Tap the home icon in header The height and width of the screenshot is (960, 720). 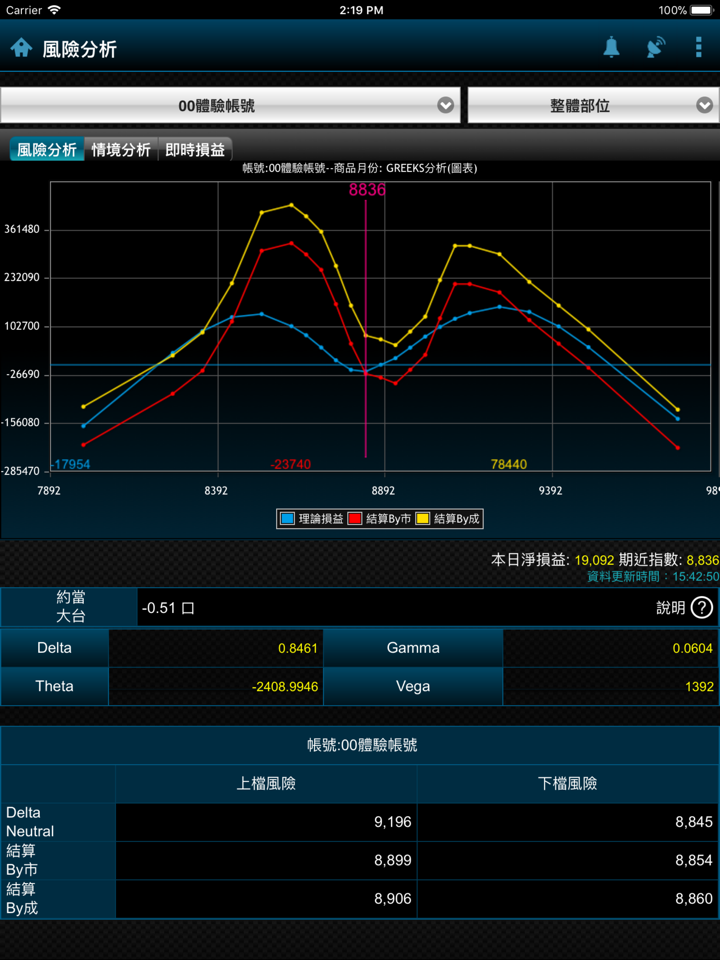click(x=21, y=48)
